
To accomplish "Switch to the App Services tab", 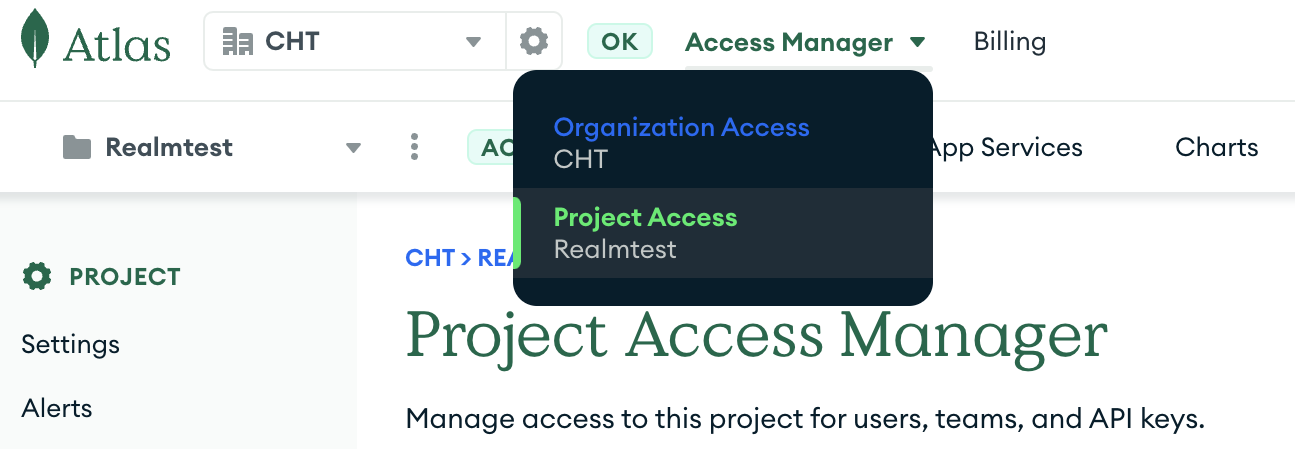I will [x=1005, y=148].
